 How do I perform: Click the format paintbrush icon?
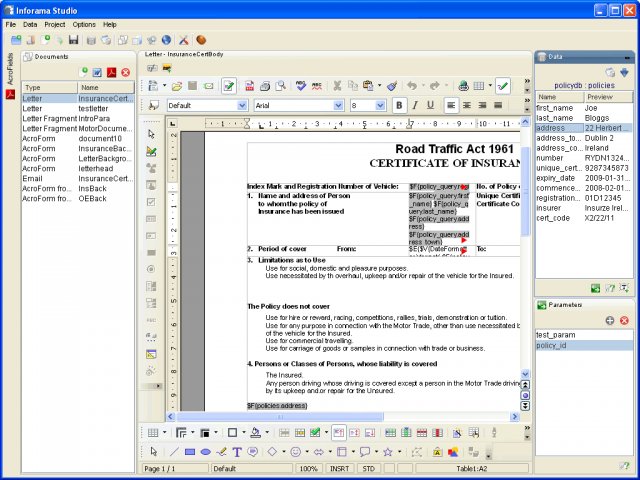(x=392, y=86)
